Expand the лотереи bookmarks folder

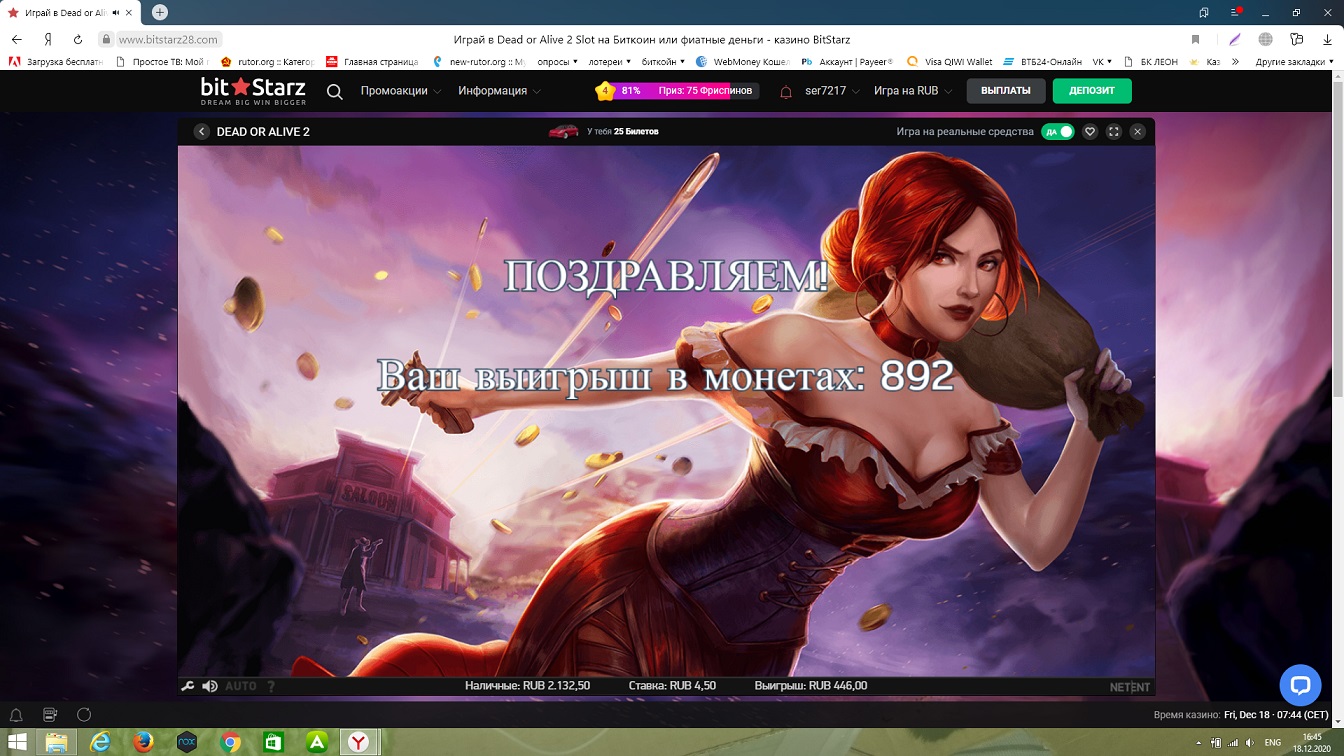610,61
